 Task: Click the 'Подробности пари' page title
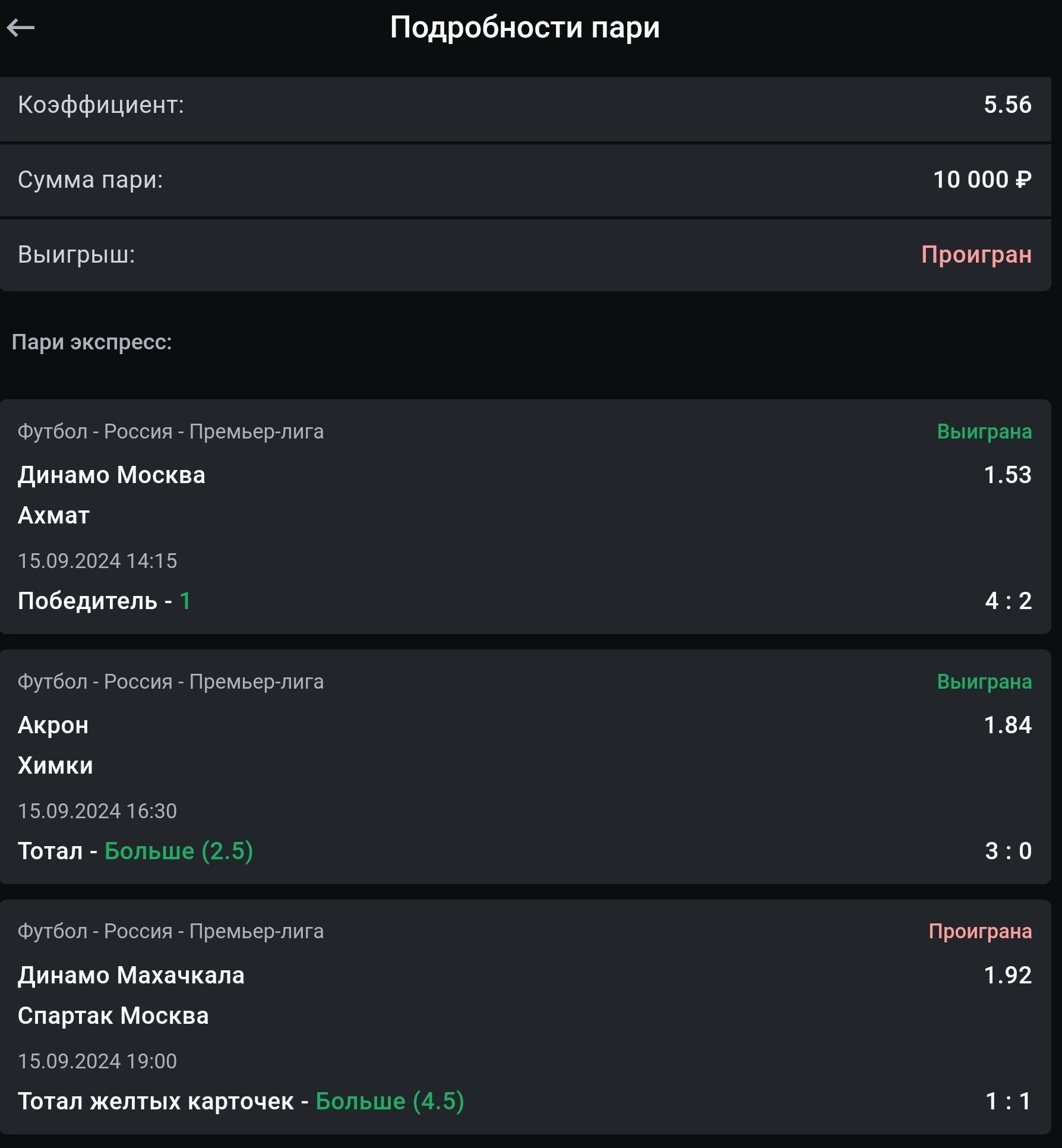pos(524,27)
